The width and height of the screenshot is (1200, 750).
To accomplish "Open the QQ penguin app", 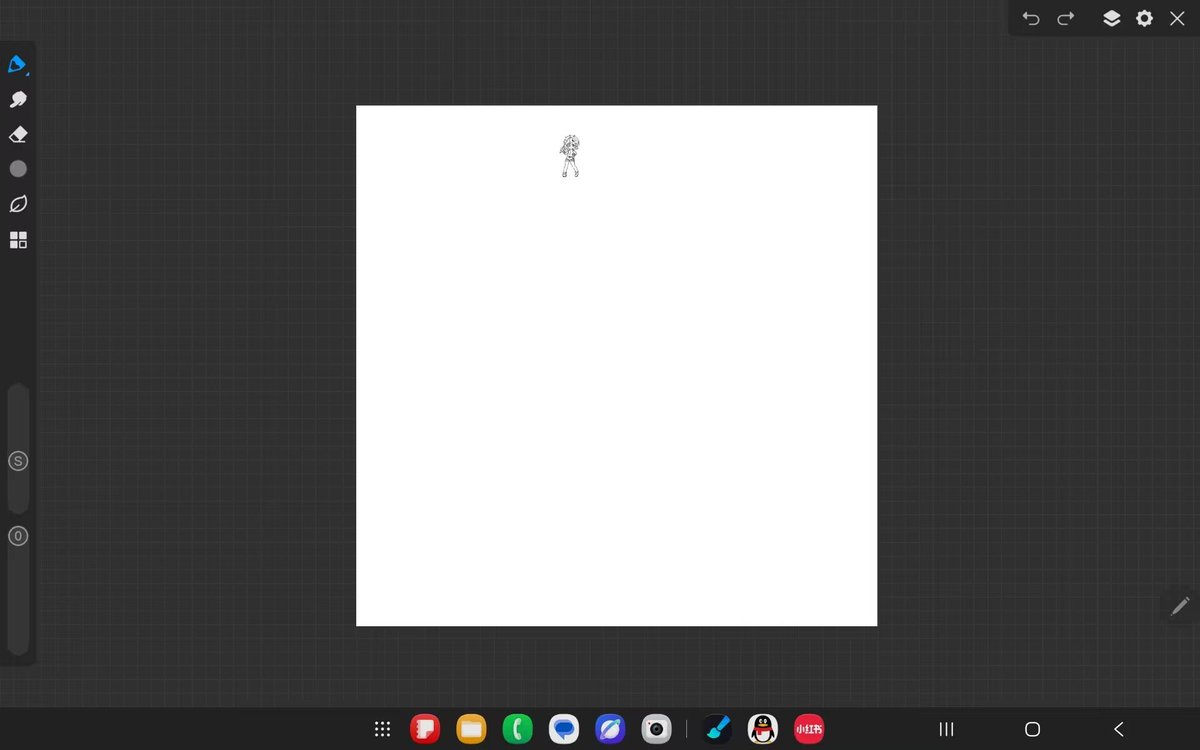I will coord(763,729).
